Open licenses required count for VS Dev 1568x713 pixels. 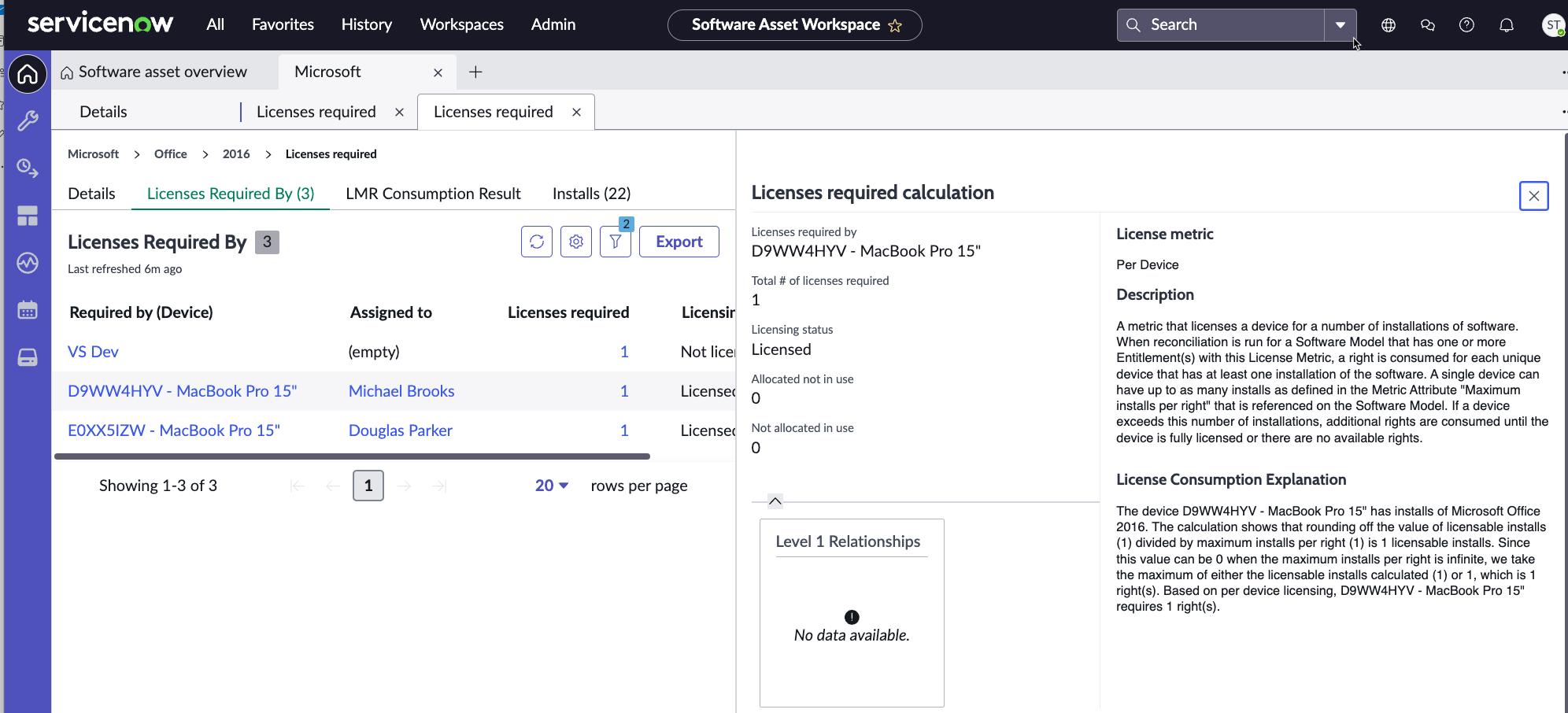[624, 352]
